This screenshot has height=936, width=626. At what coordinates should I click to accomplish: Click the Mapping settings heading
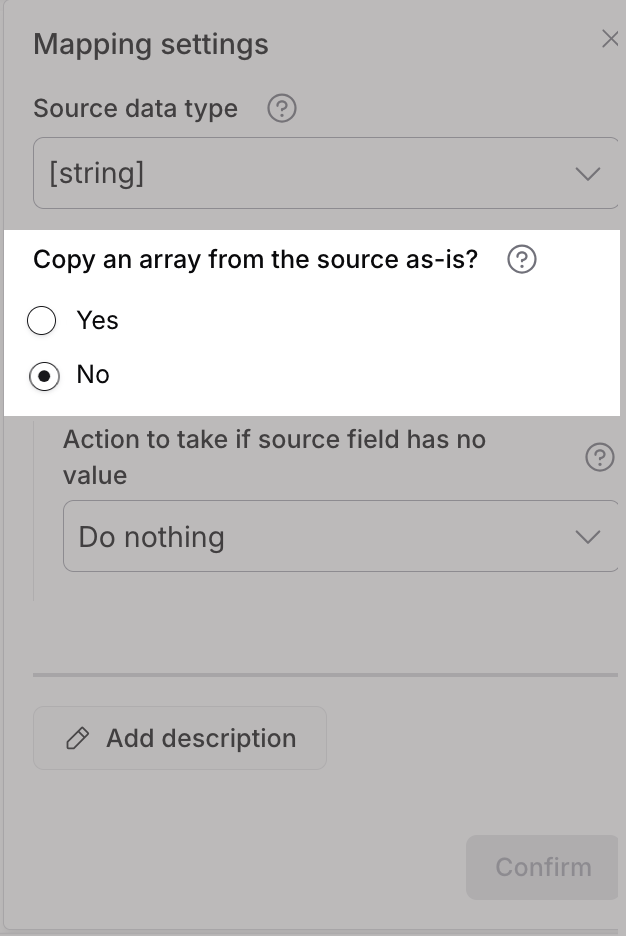151,45
